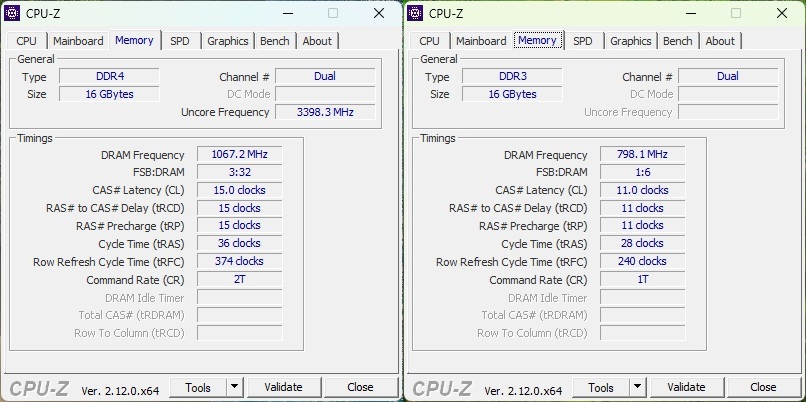Viewport: 806px width, 402px height.
Task: Open the CPU tab in the left DDR4 window
Action: click(x=26, y=41)
